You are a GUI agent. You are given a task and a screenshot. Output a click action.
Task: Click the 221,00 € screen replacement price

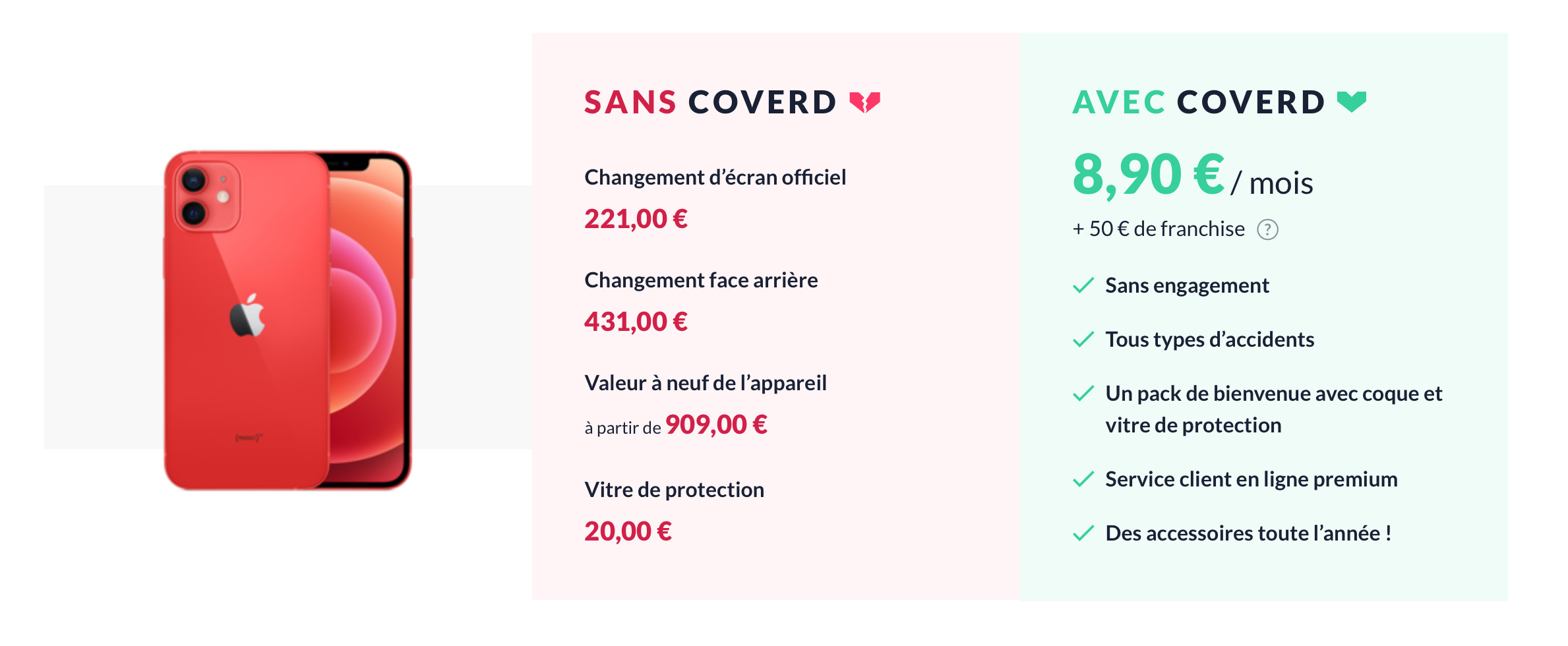pos(636,219)
